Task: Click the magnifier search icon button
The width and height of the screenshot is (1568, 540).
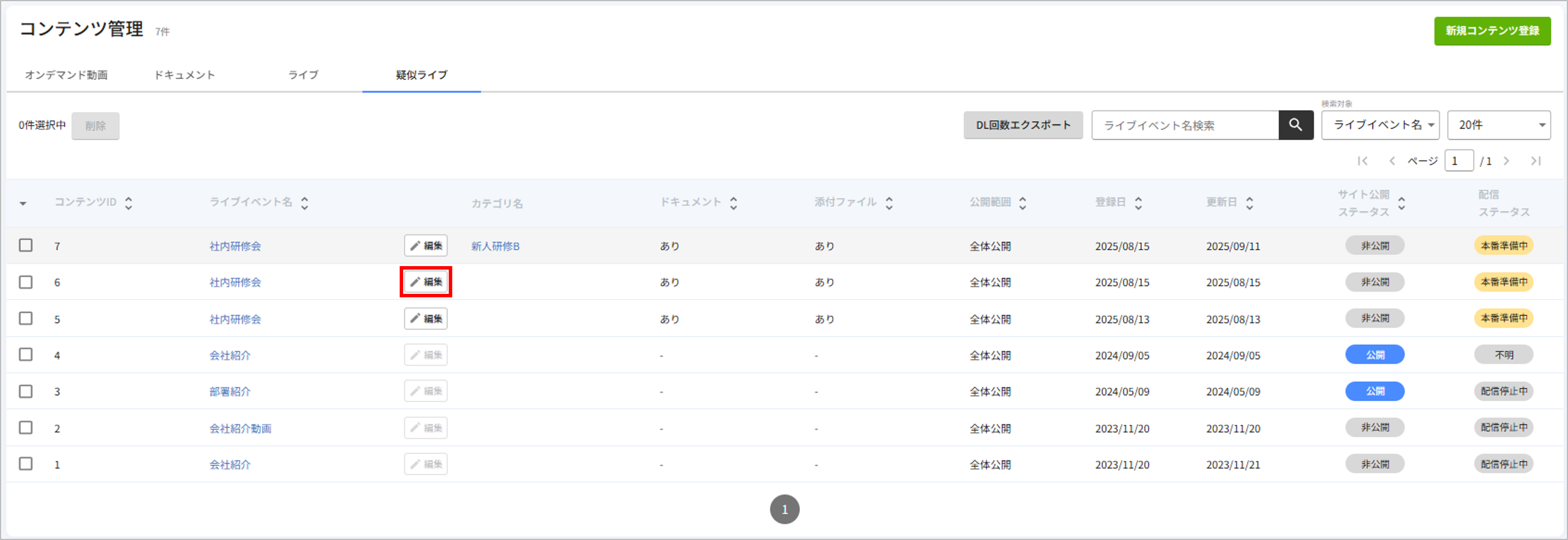Action: [x=1295, y=125]
